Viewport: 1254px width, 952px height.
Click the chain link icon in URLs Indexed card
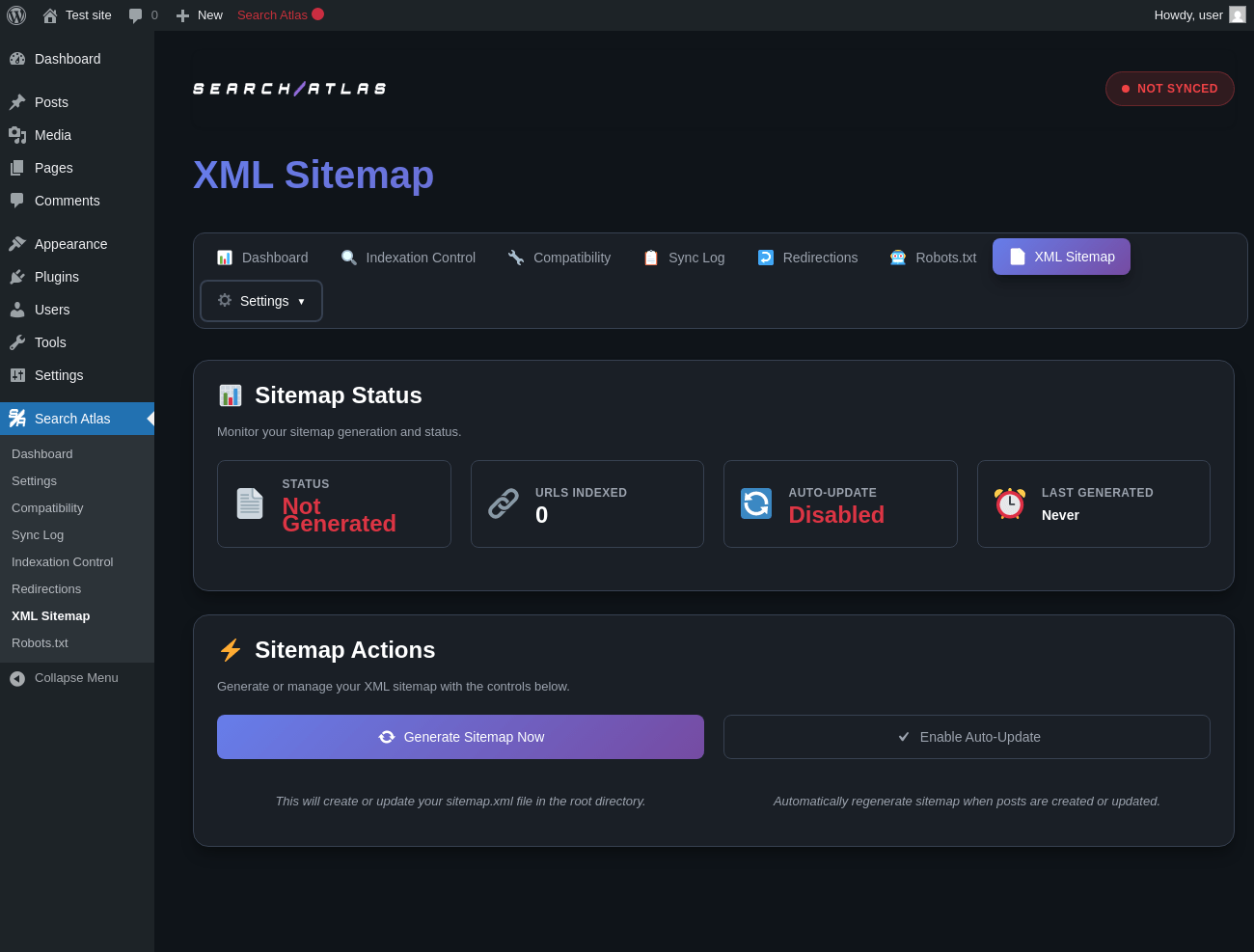pos(504,503)
